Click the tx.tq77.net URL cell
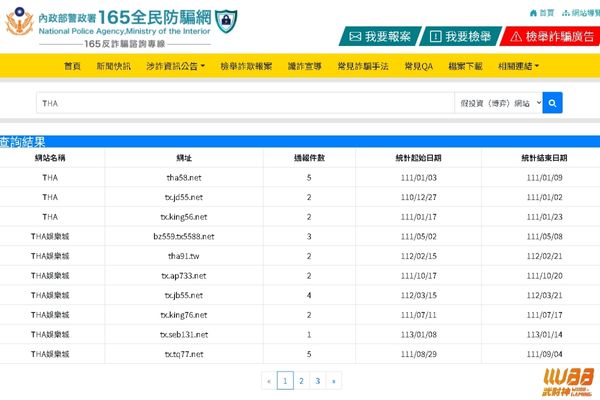 point(184,354)
